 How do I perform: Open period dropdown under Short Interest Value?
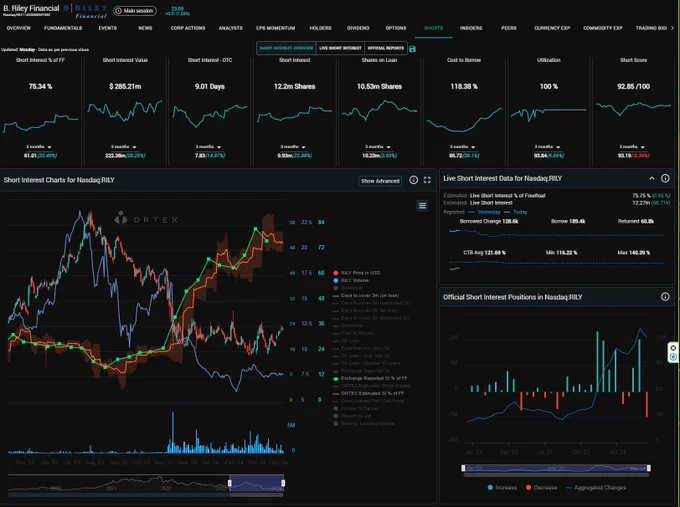(x=124, y=147)
